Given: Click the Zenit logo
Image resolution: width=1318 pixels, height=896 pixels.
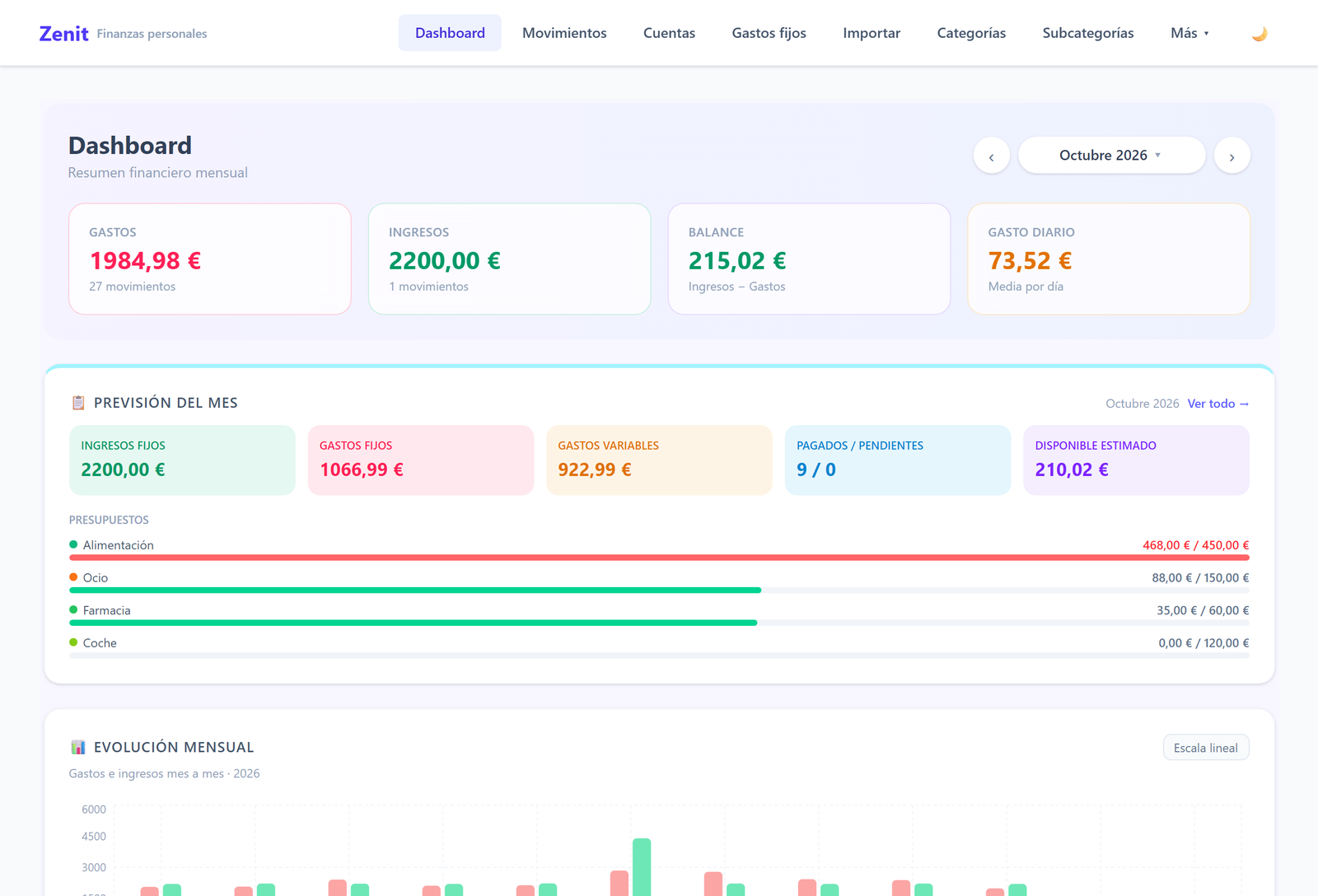Looking at the screenshot, I should tap(63, 34).
